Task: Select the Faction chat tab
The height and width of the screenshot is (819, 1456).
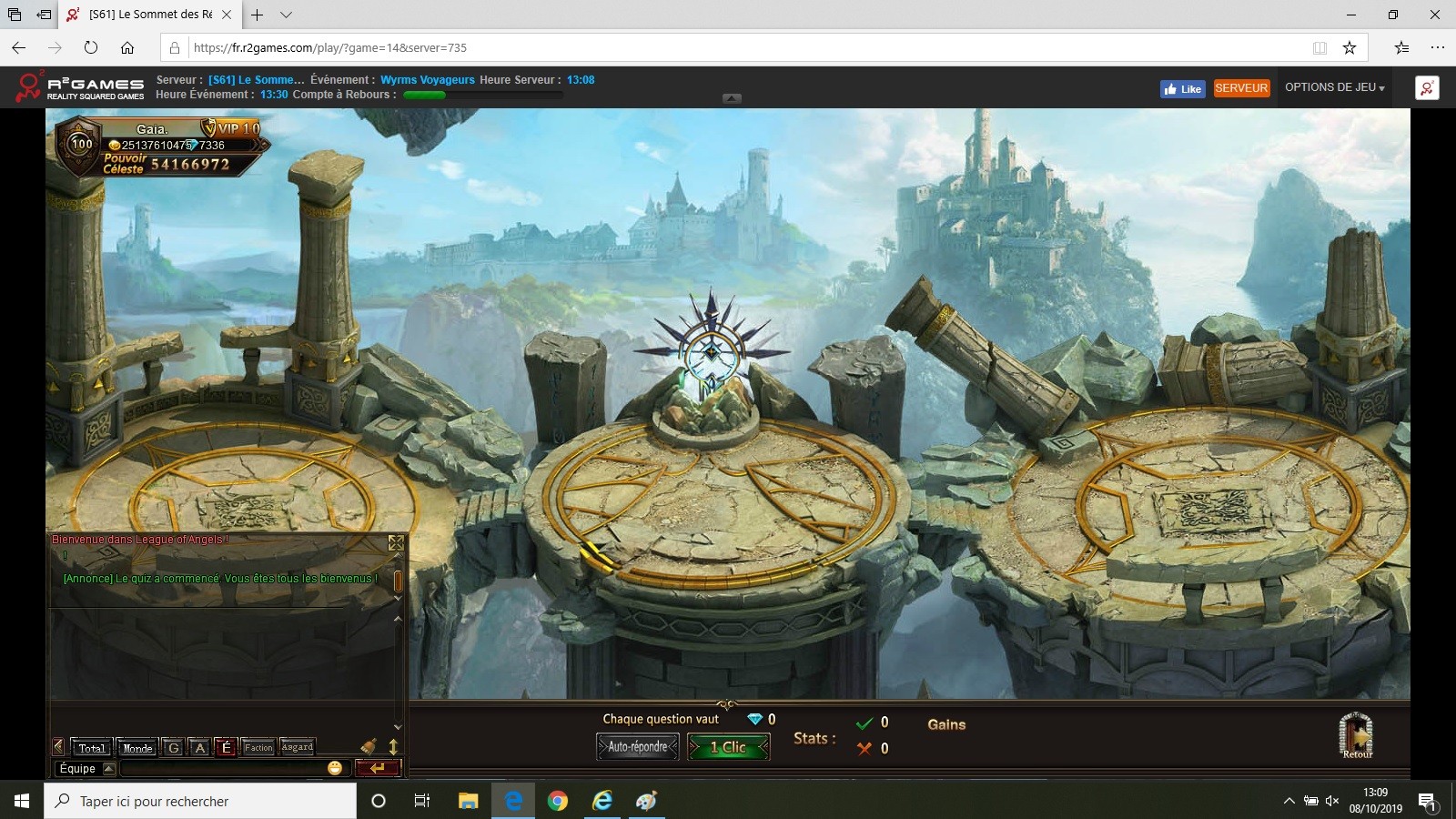Action: (x=258, y=748)
